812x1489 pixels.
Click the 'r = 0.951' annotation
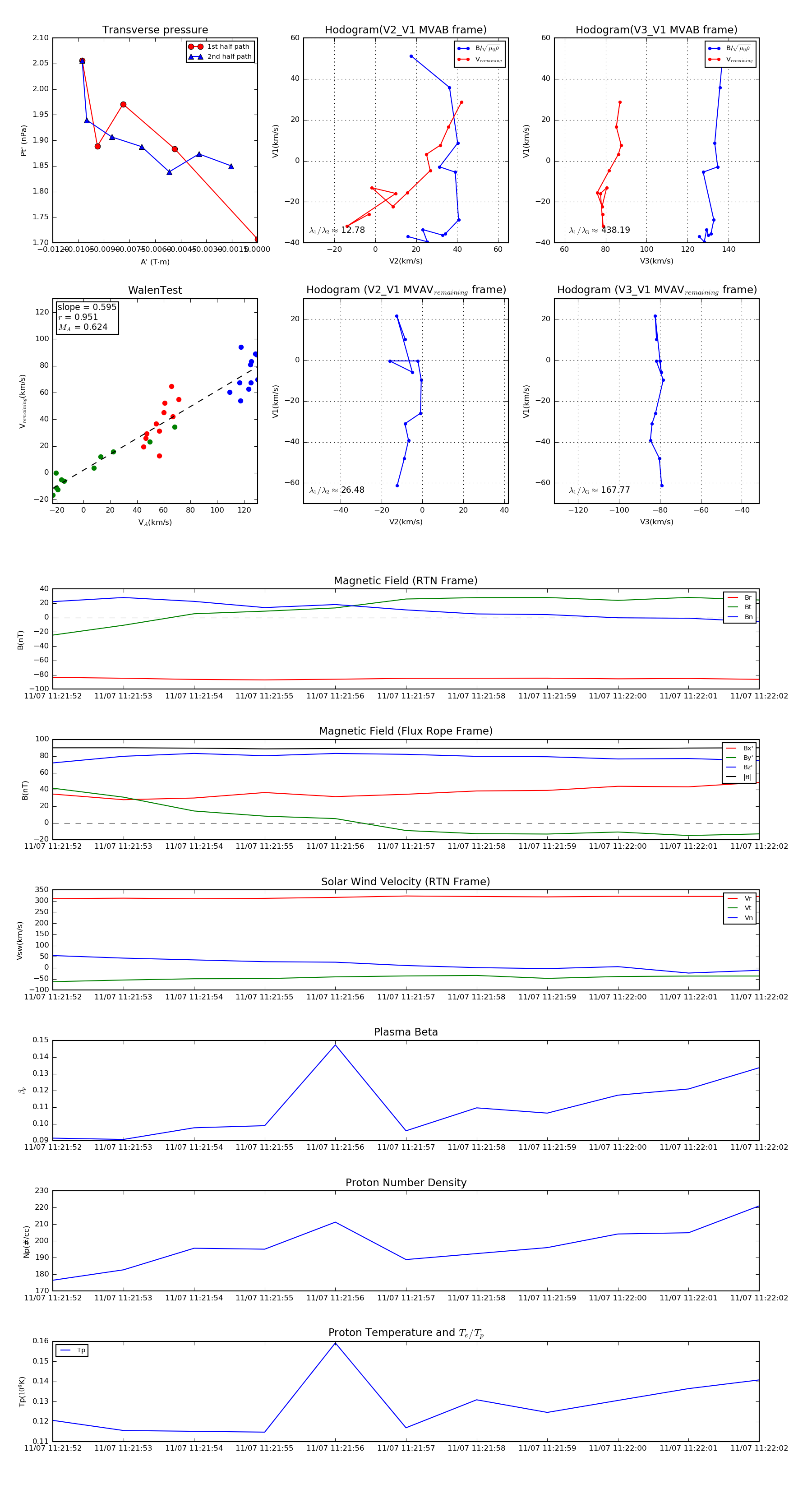pyautogui.click(x=78, y=317)
